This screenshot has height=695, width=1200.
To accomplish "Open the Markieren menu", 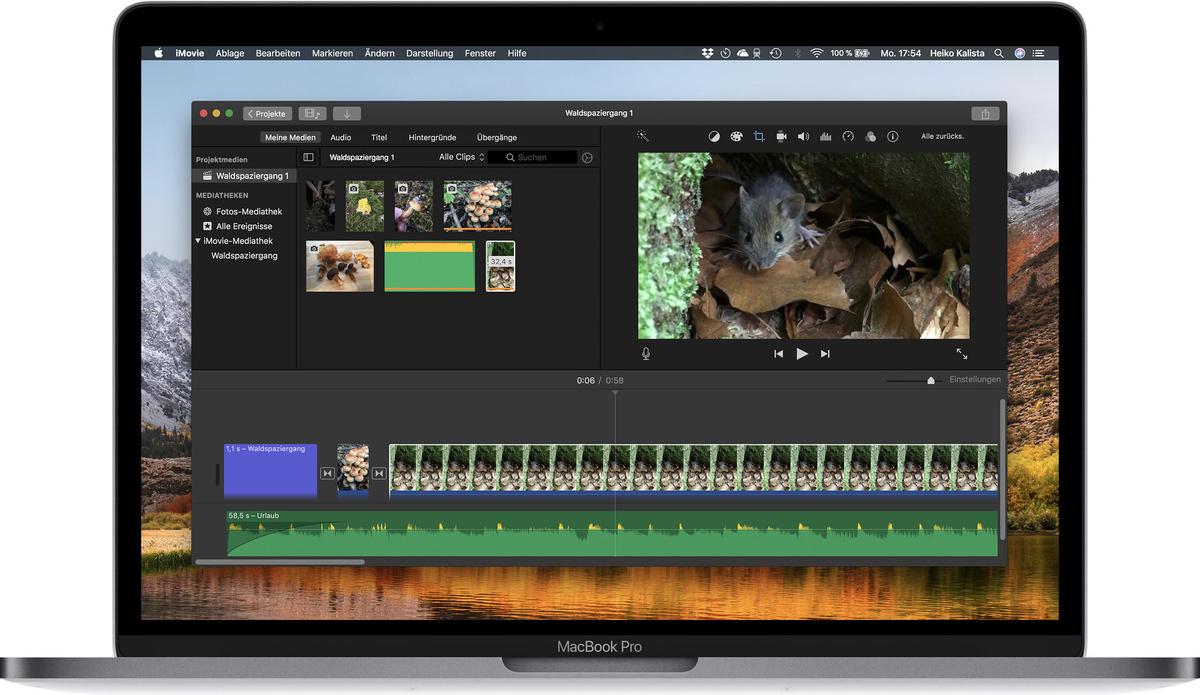I will coord(332,53).
